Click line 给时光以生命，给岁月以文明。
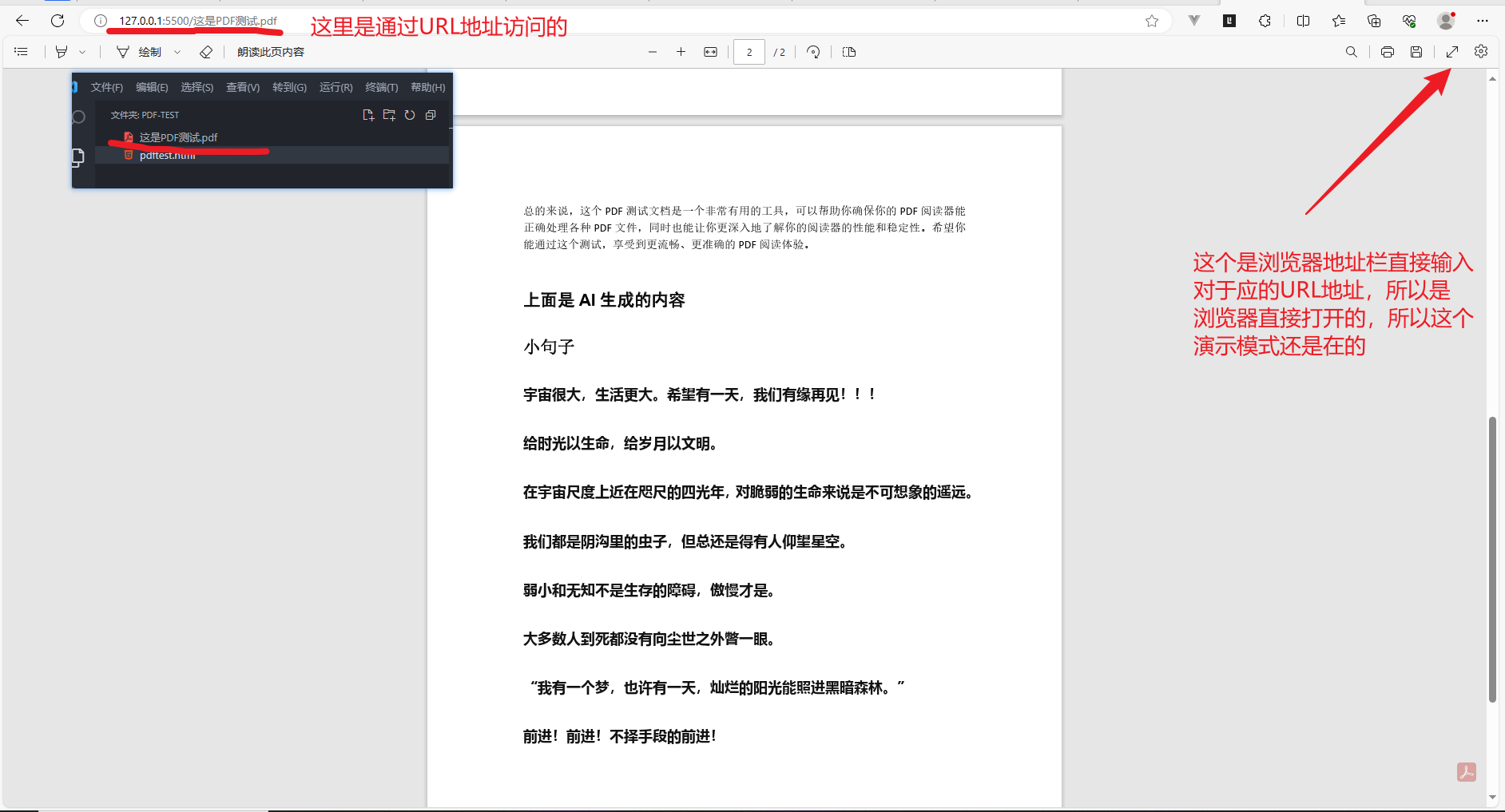Viewport: 1505px width, 812px height. pyautogui.click(x=620, y=444)
